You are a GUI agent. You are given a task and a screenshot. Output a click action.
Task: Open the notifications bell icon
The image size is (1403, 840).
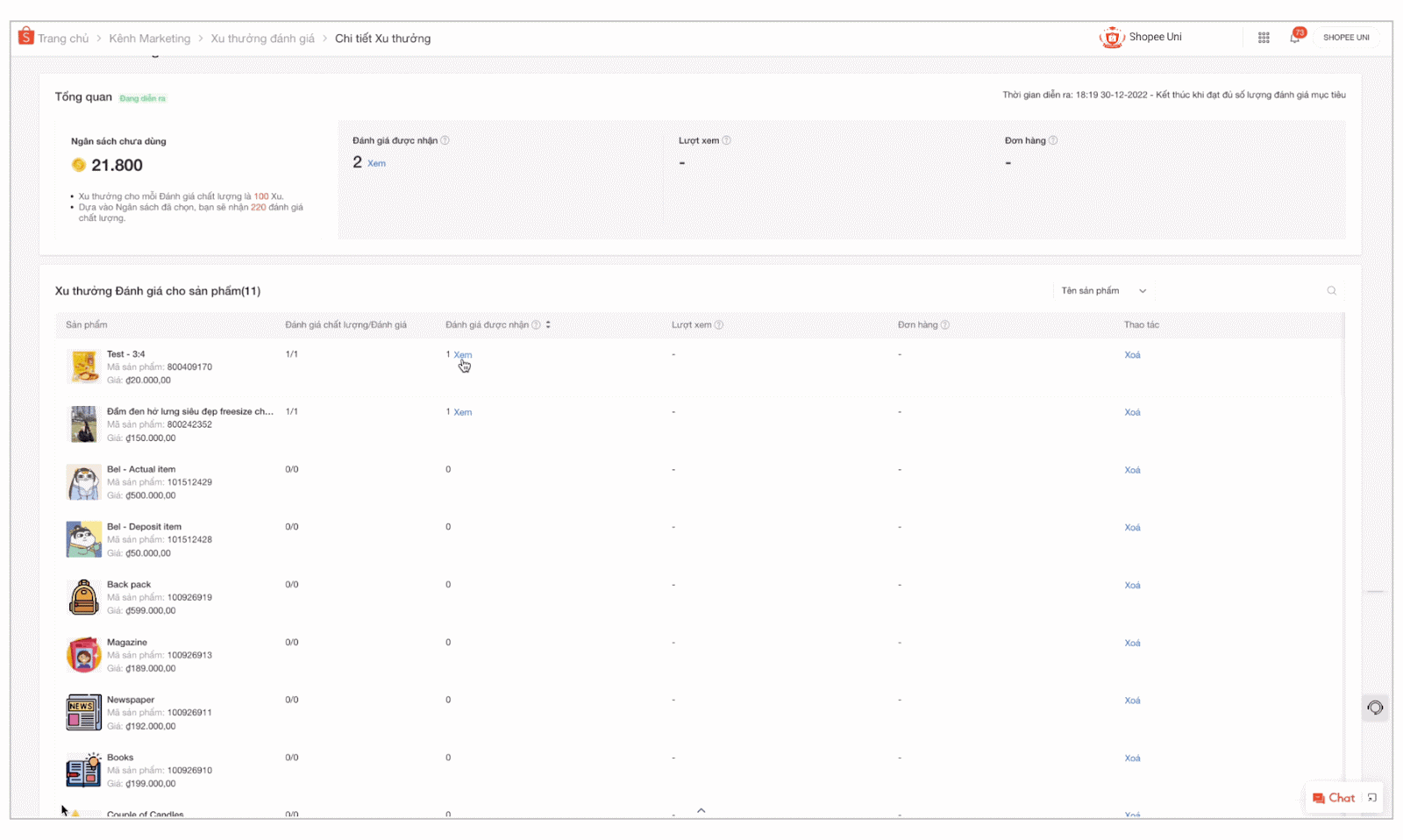pos(1295,37)
